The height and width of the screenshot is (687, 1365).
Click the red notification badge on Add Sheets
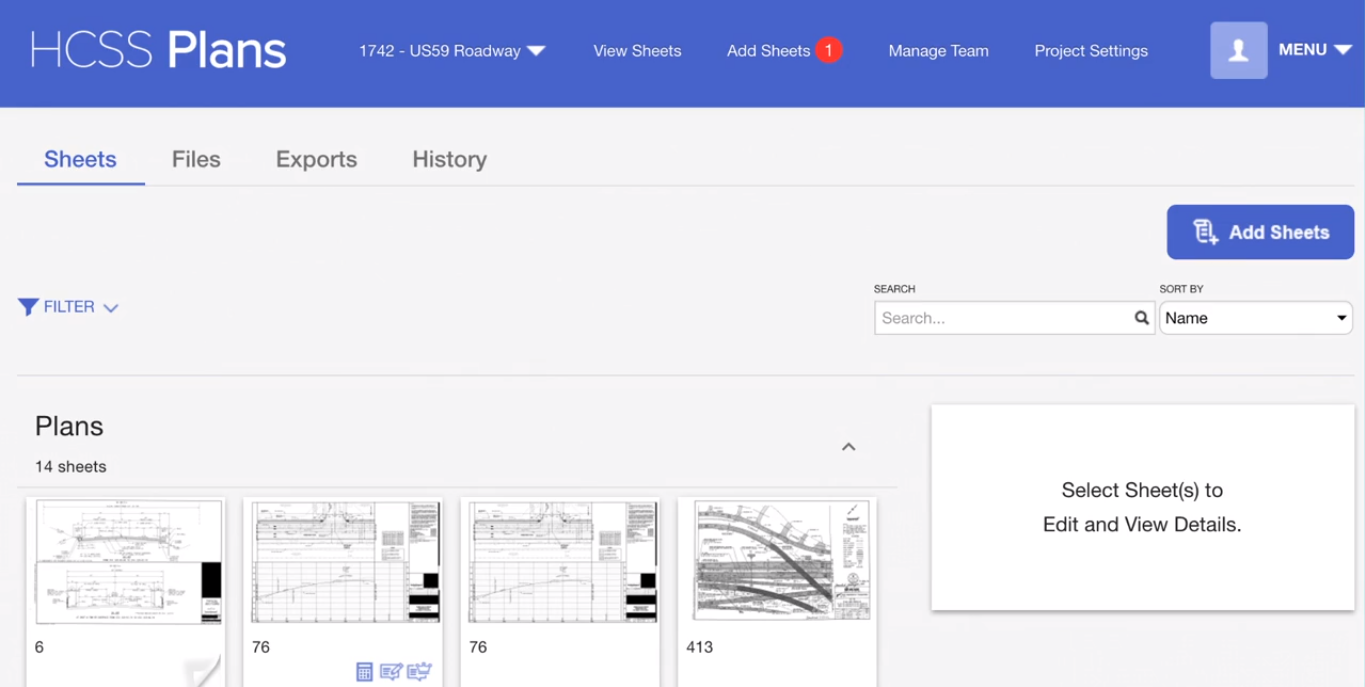click(828, 50)
